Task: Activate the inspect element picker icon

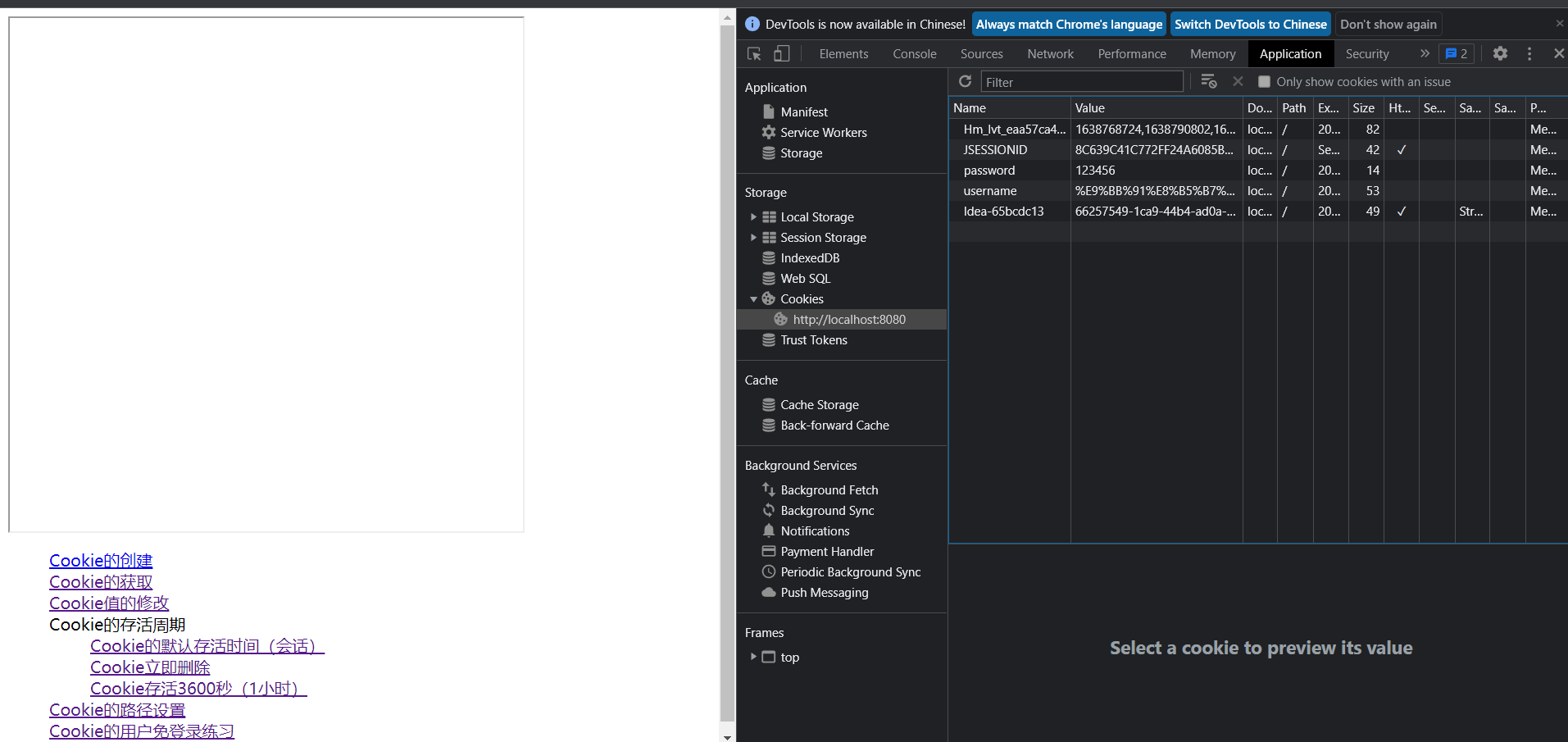Action: 754,54
